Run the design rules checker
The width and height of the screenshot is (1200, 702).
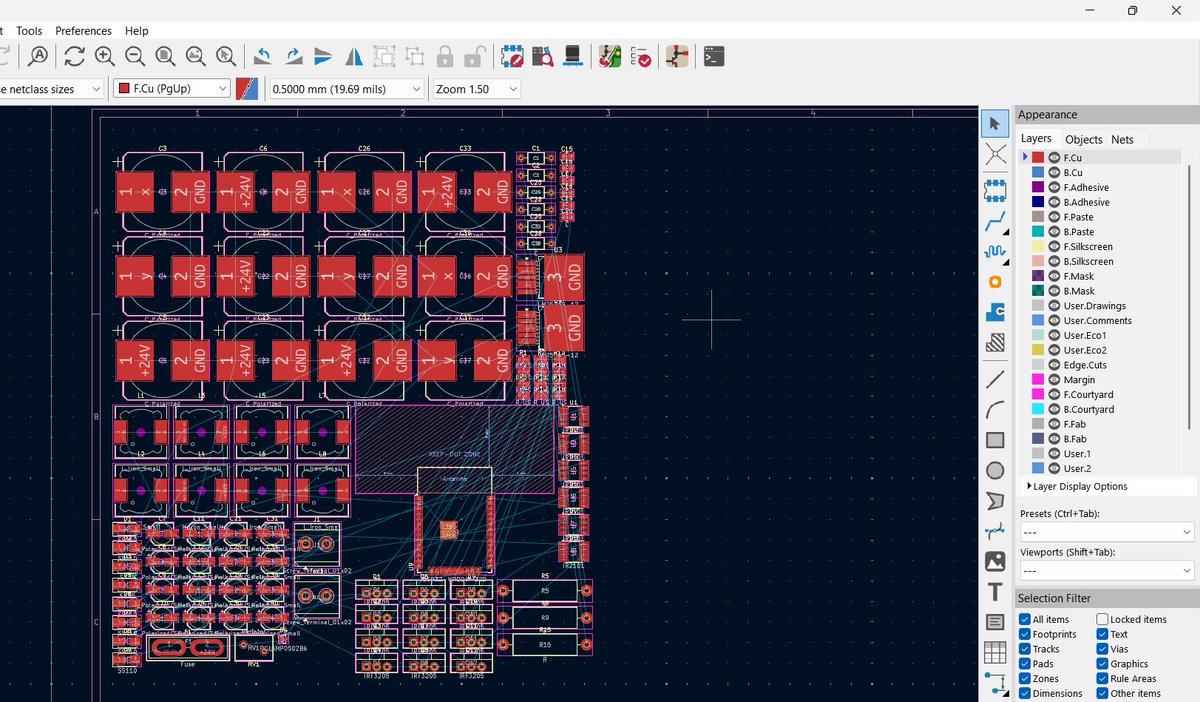641,57
